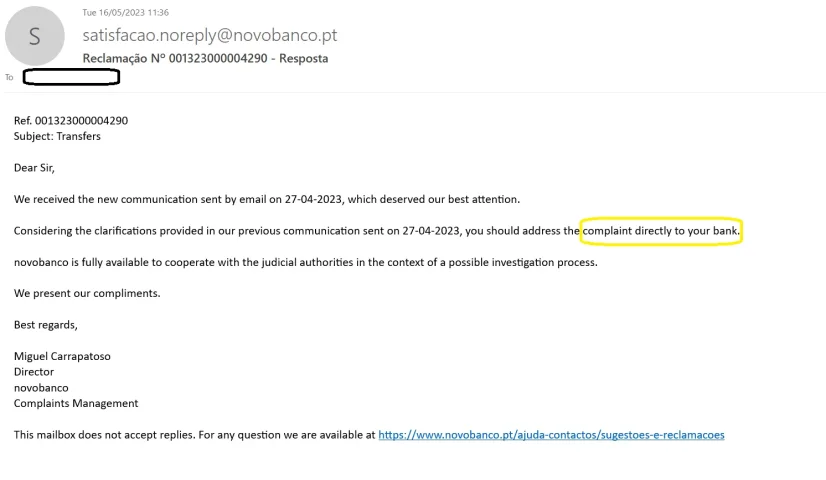
Task: Click the redacted recipient box after To
Action: [72, 77]
